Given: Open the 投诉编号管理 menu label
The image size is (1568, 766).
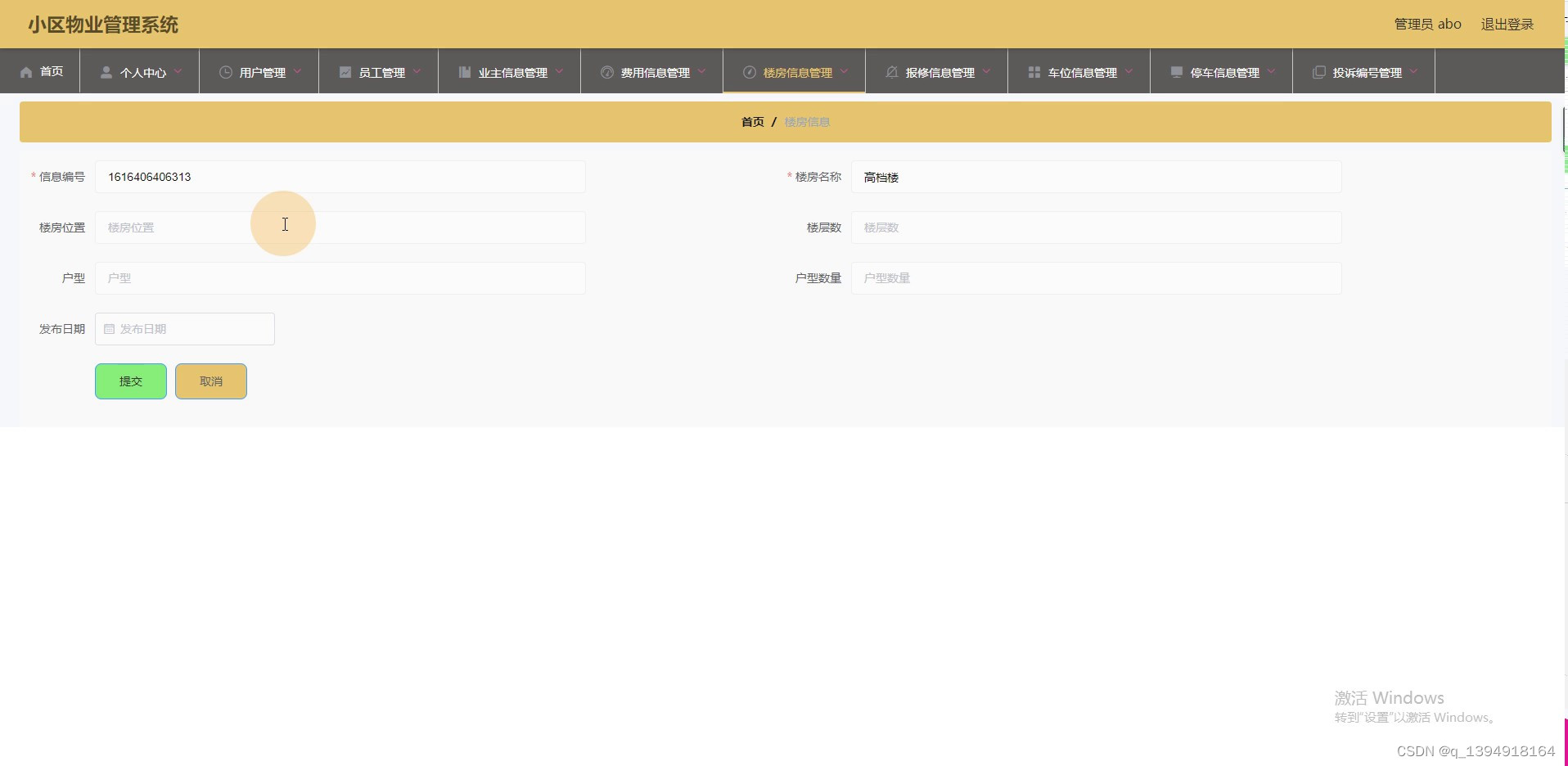Looking at the screenshot, I should [1367, 73].
